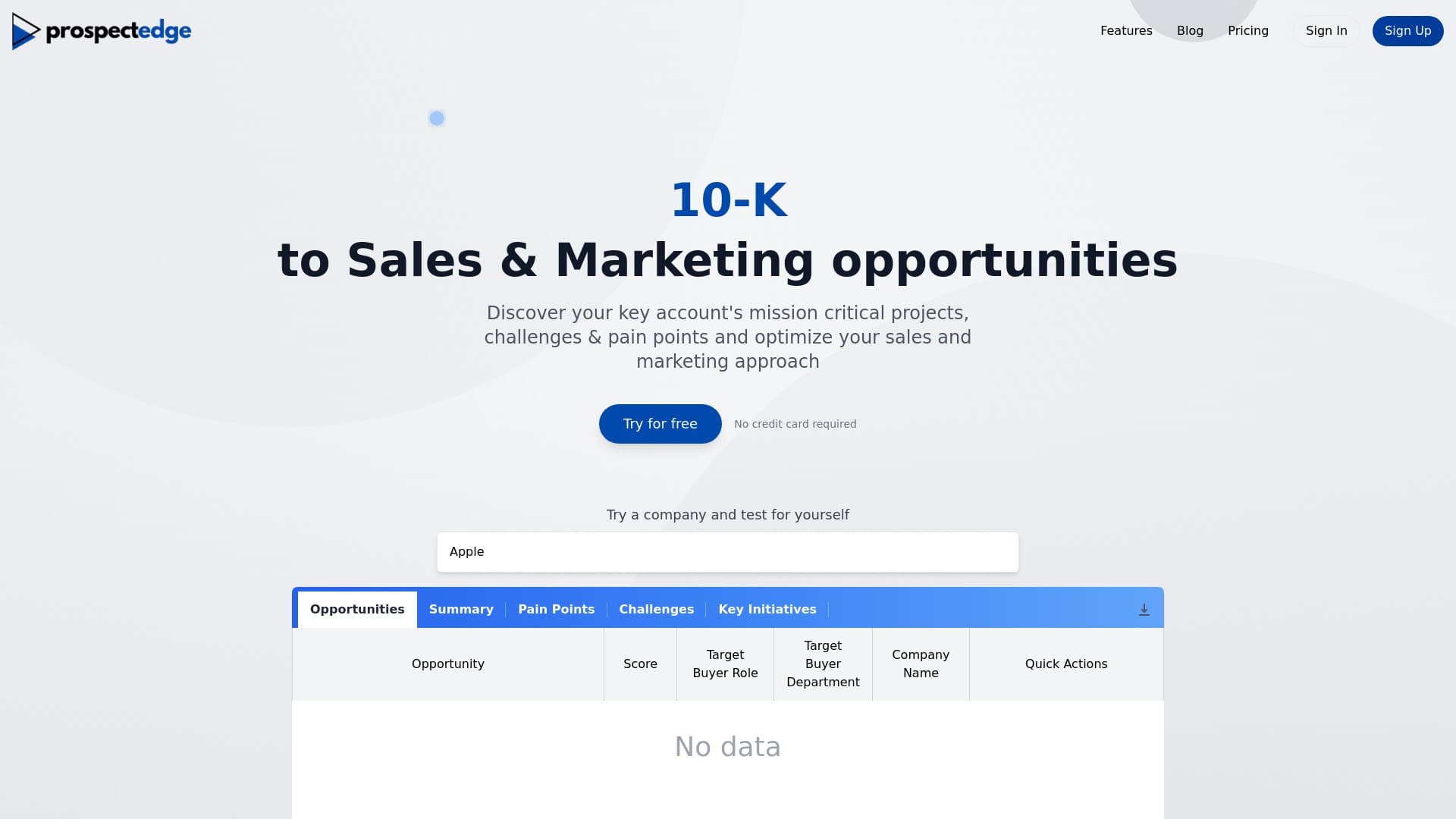Open the Pain Points tab

556,610
